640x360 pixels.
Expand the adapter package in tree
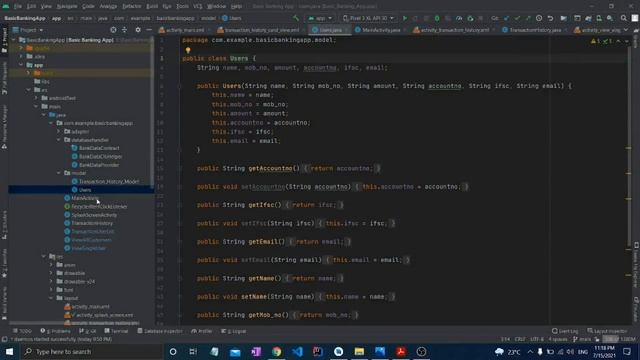point(58,131)
